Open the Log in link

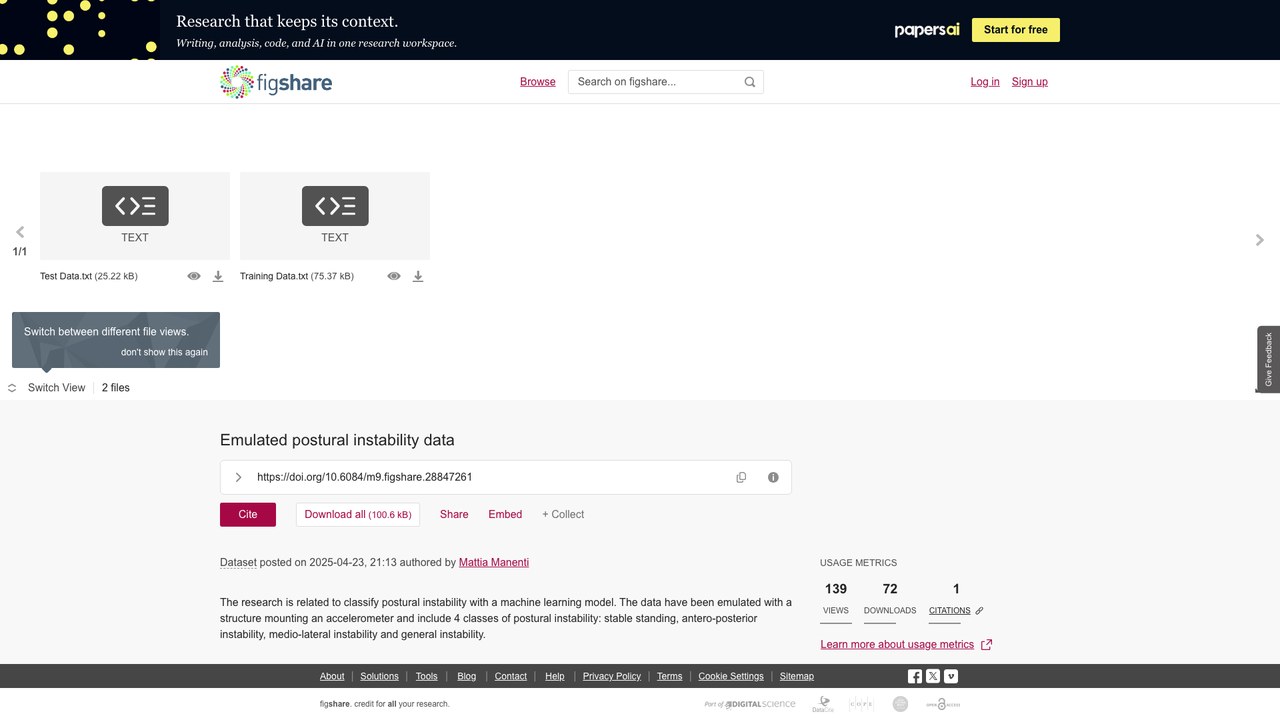985,82
